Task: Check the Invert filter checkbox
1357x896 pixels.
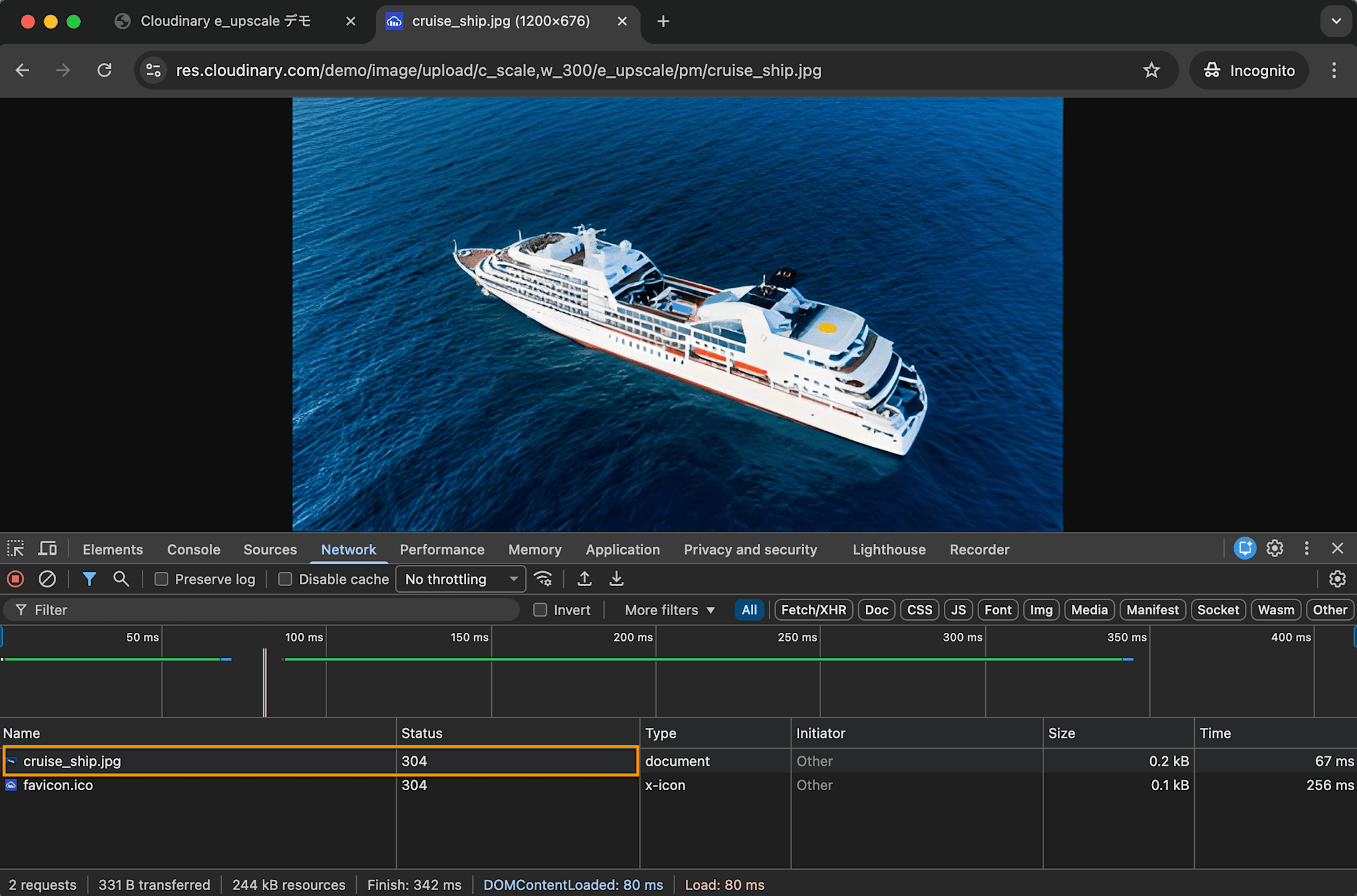Action: click(x=540, y=609)
